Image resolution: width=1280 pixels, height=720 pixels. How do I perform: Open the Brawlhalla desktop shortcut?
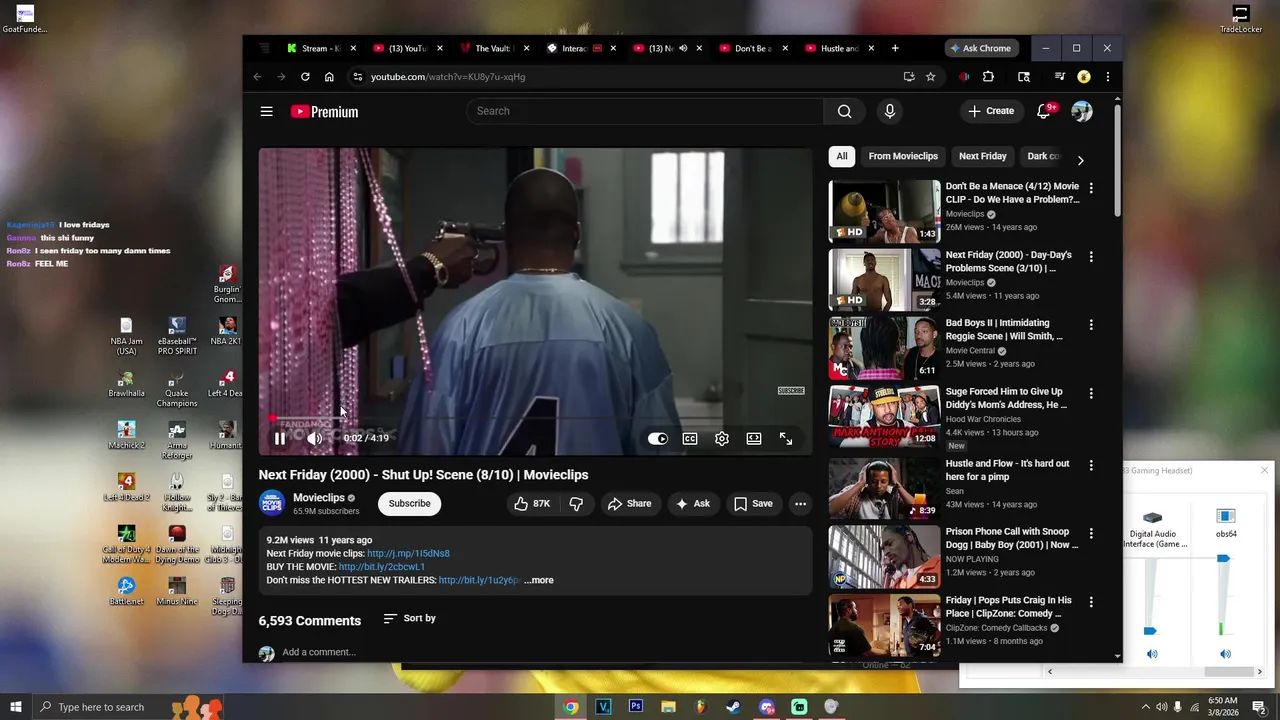pos(126,384)
